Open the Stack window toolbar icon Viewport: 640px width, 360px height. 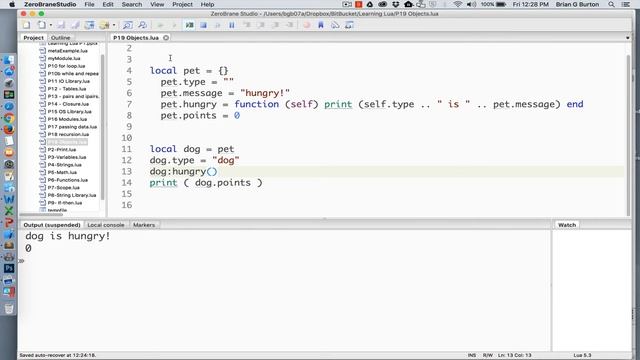point(335,25)
